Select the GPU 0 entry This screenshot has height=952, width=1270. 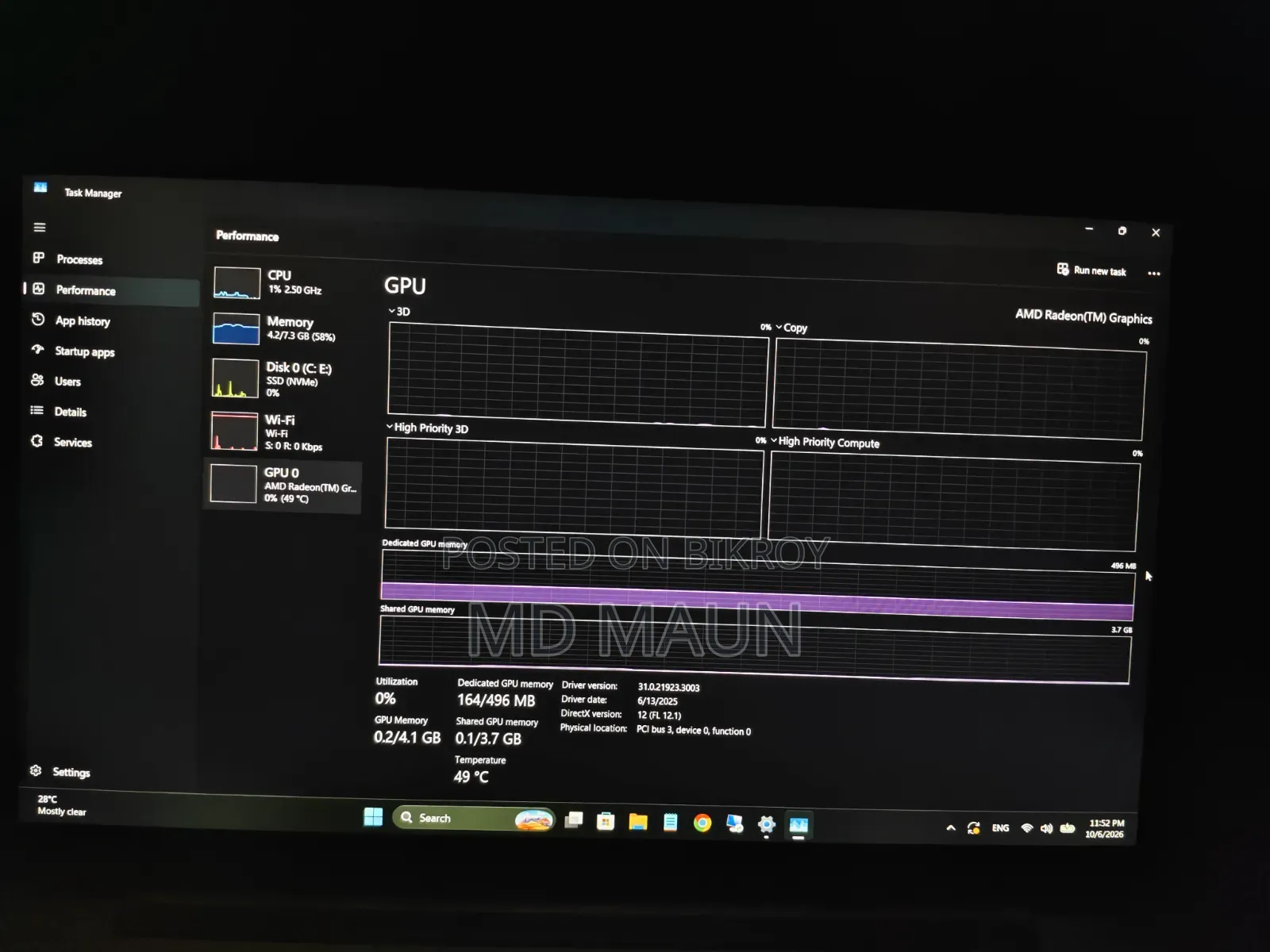click(x=283, y=485)
